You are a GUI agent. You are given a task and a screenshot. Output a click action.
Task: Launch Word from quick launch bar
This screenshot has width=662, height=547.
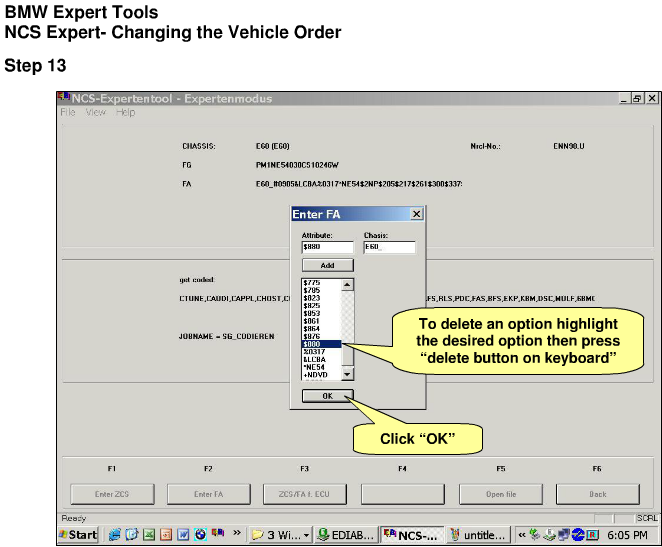183,535
